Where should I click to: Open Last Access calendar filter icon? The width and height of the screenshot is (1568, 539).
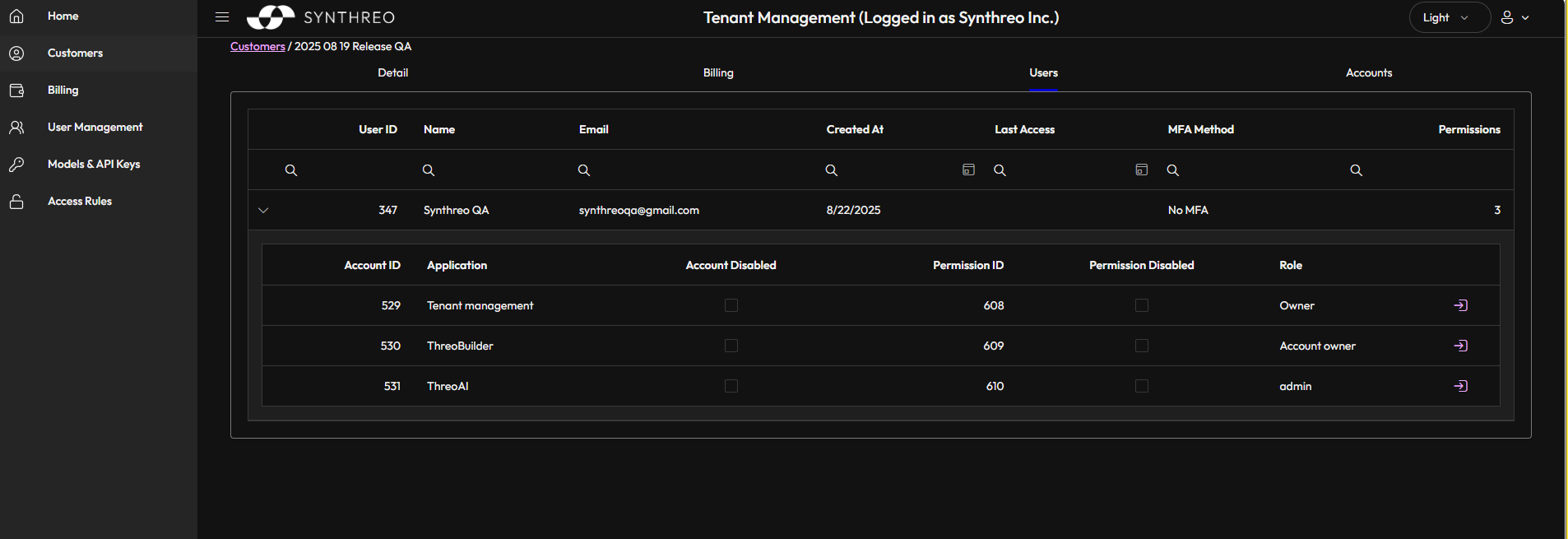click(1141, 170)
